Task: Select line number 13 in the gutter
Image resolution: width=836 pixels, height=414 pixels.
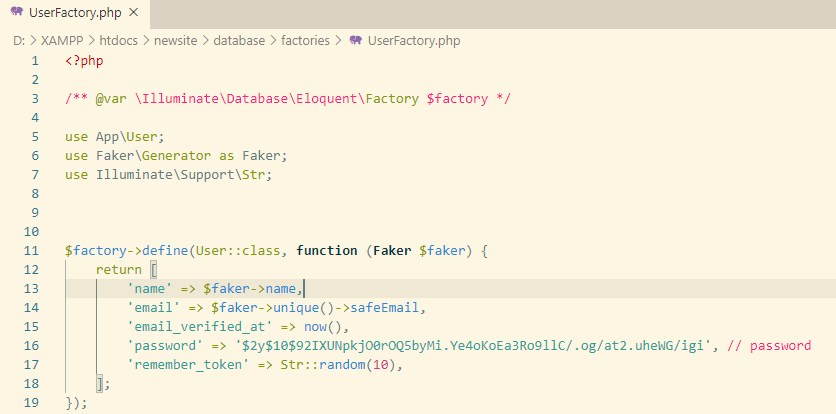Action: (x=30, y=288)
